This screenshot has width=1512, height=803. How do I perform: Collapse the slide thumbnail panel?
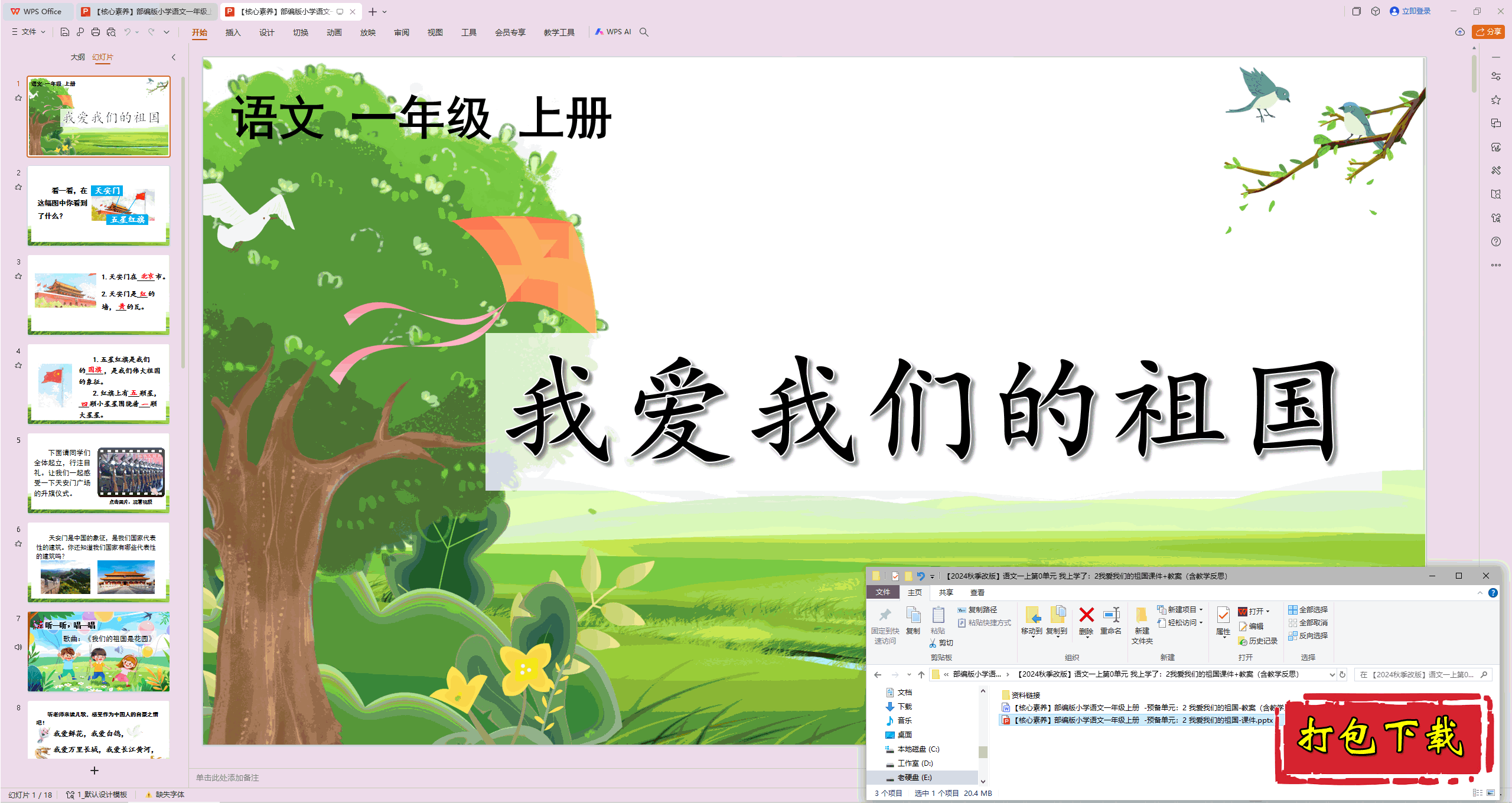(174, 57)
